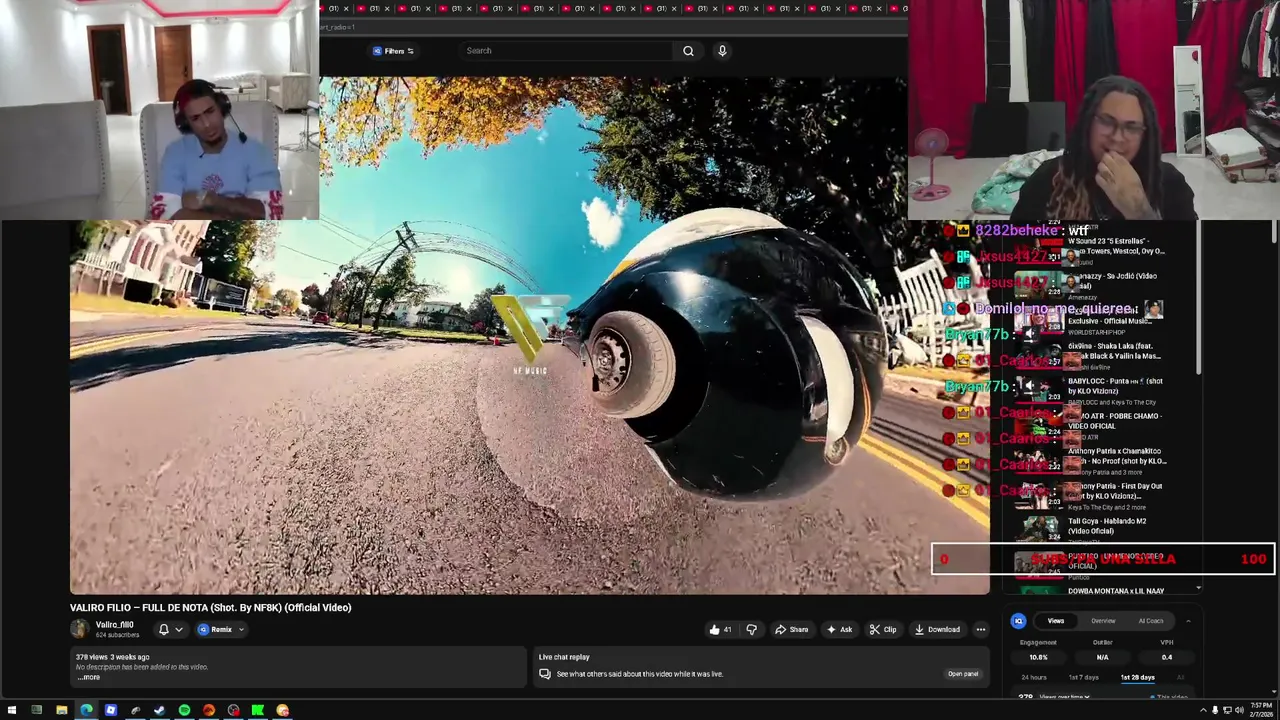The width and height of the screenshot is (1280, 720).
Task: Expand the notification bell dropdown arrow
Action: tap(179, 630)
